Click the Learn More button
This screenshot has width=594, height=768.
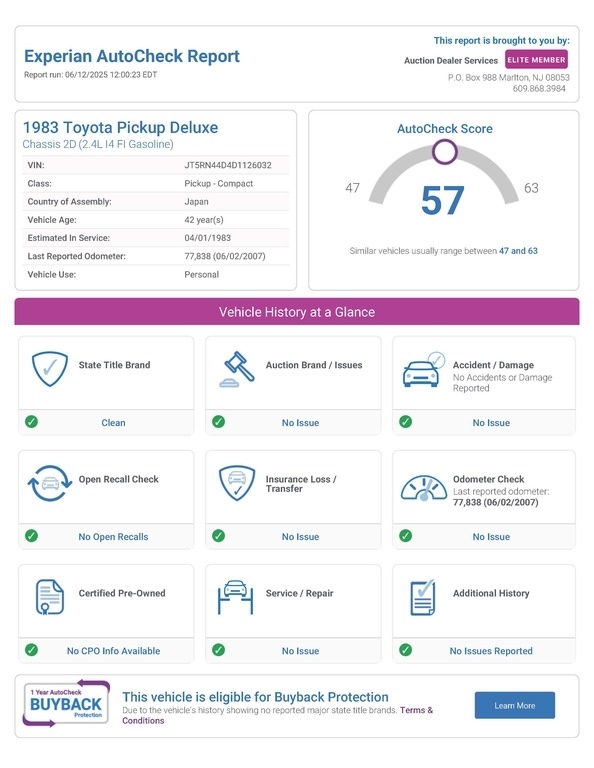515,705
